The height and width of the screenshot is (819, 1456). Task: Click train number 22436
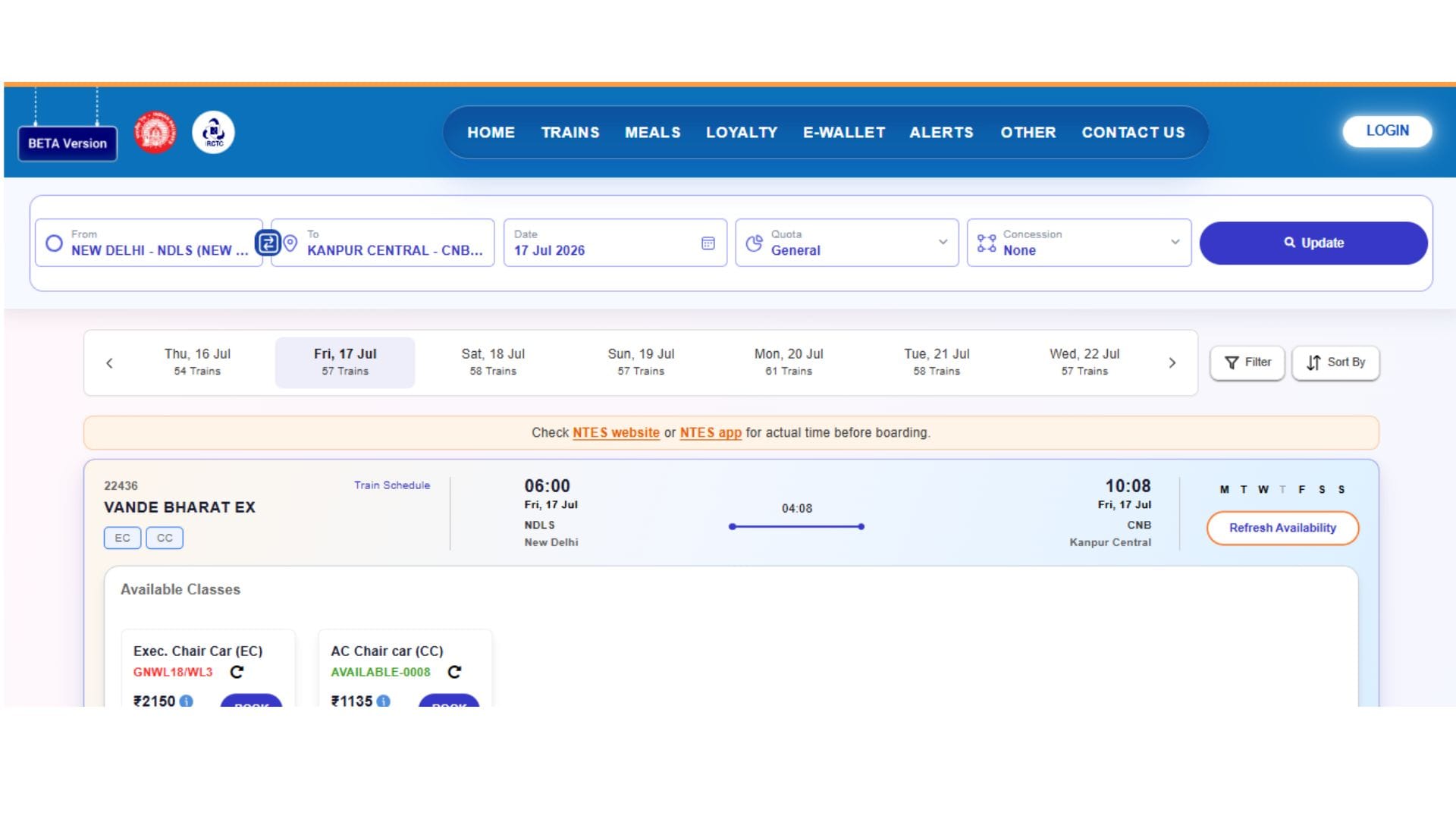click(x=121, y=485)
